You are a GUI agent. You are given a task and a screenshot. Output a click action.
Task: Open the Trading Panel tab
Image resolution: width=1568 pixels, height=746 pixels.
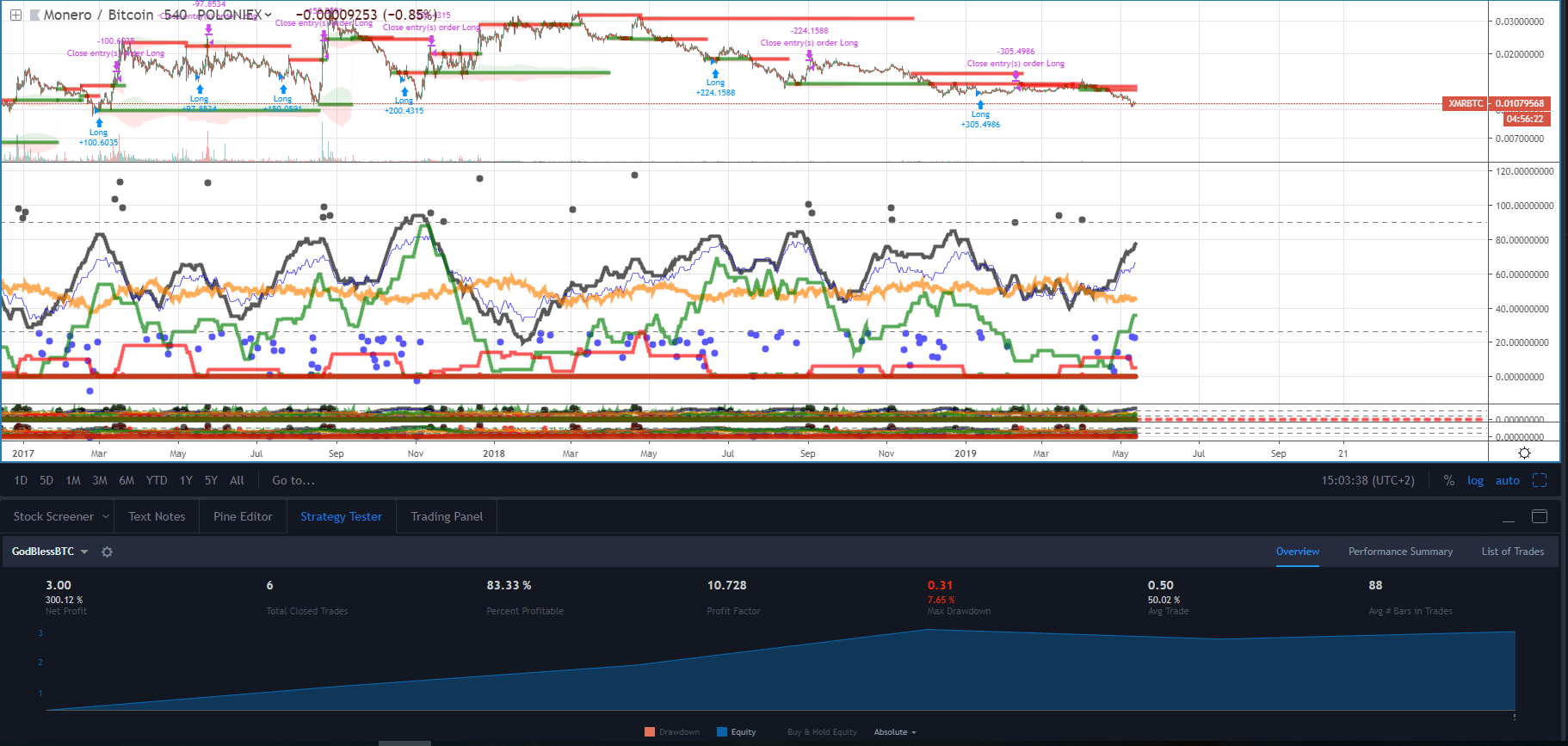pyautogui.click(x=447, y=516)
